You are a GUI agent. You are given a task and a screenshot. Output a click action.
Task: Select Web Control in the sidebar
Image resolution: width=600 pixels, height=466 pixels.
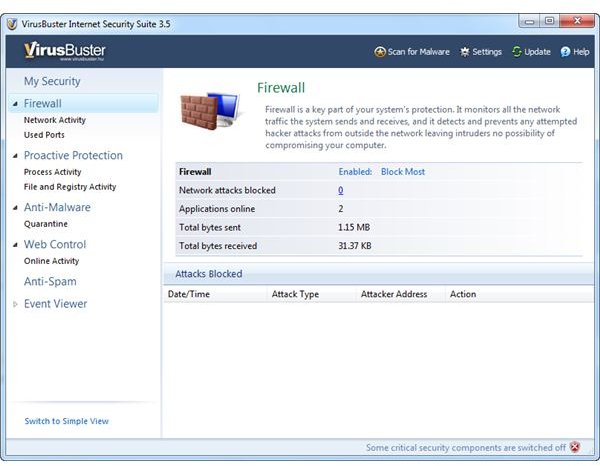(x=55, y=244)
